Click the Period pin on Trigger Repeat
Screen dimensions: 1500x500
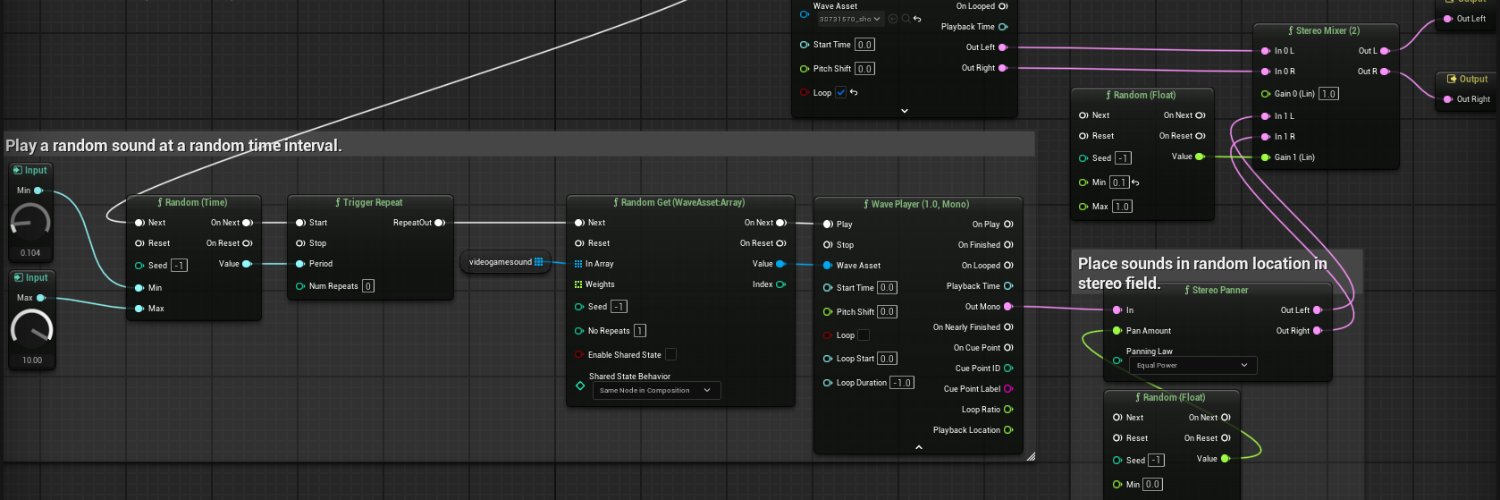pyautogui.click(x=300, y=264)
